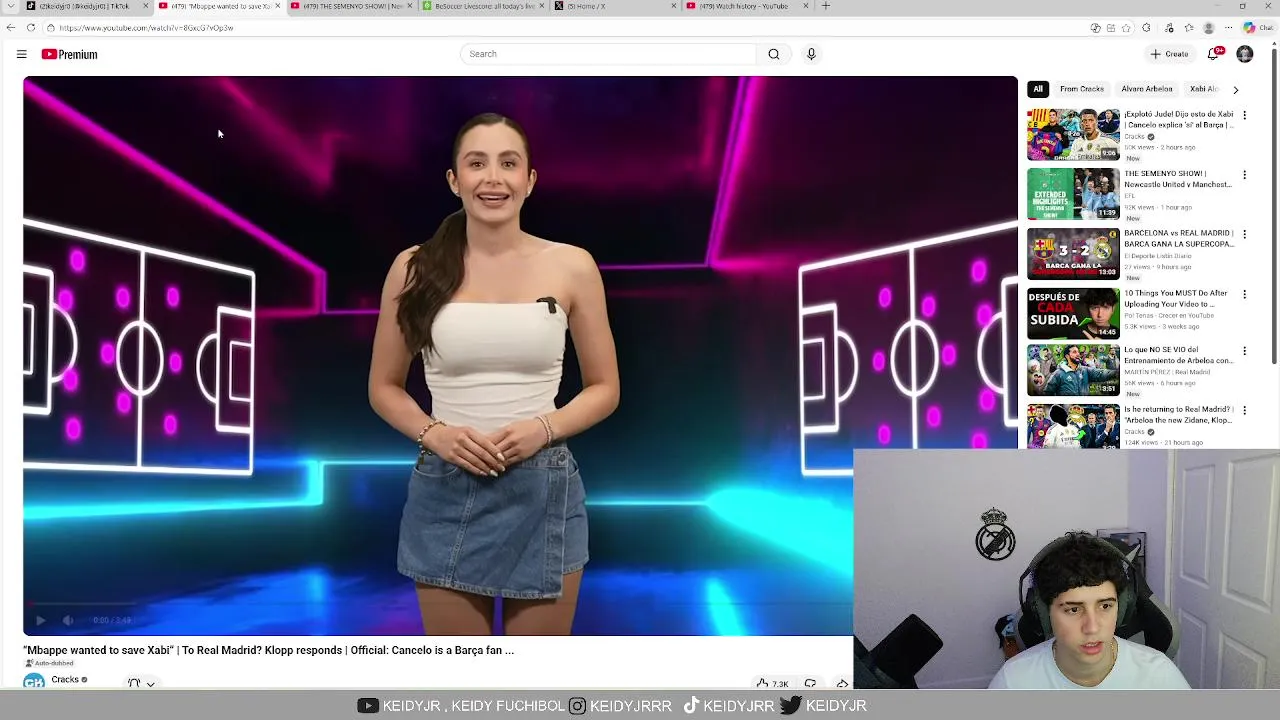Open options for THE SEMENYO SHOW video

coord(1245,176)
